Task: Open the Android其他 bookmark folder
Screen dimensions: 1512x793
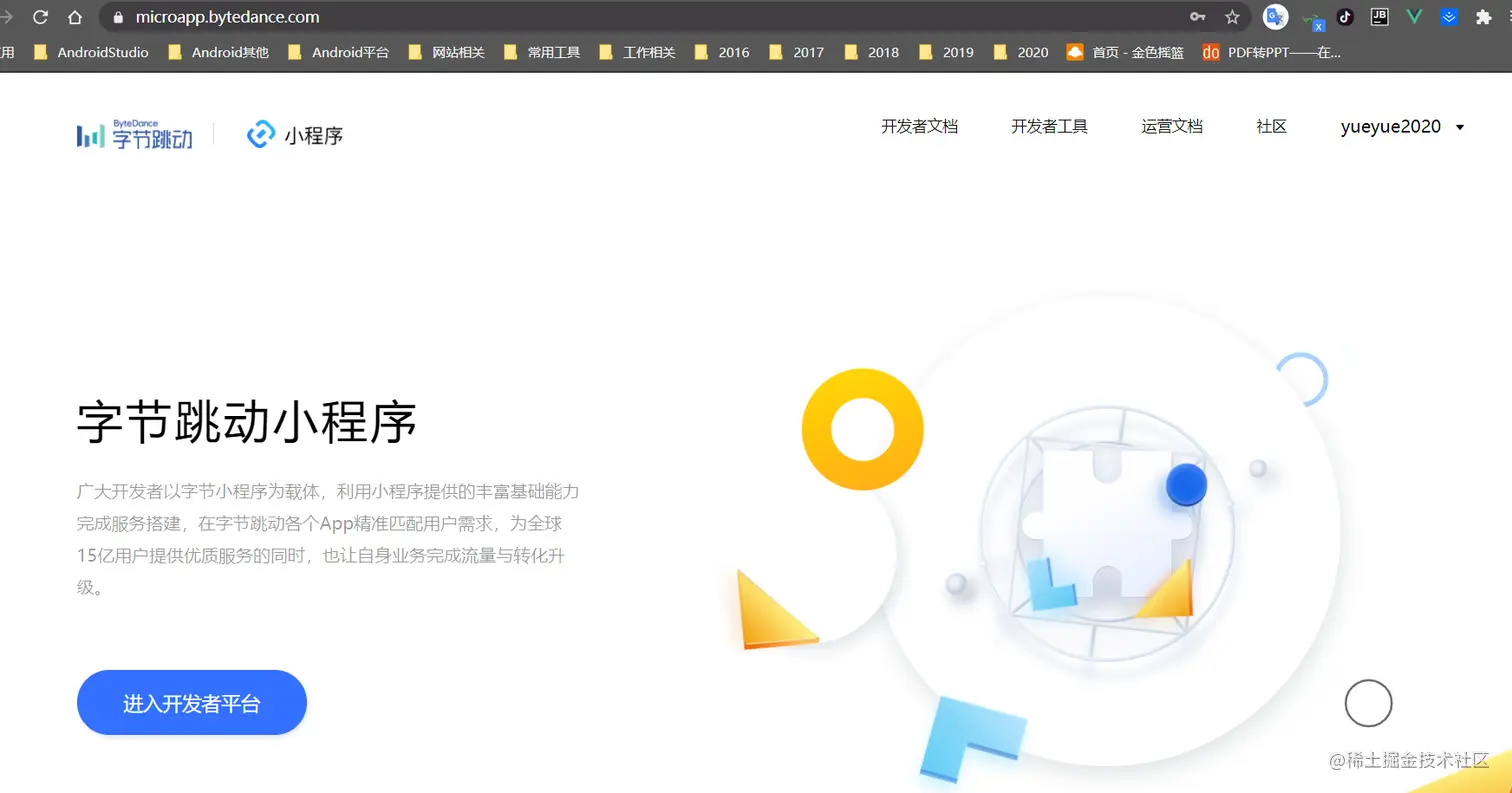Action: [x=219, y=52]
